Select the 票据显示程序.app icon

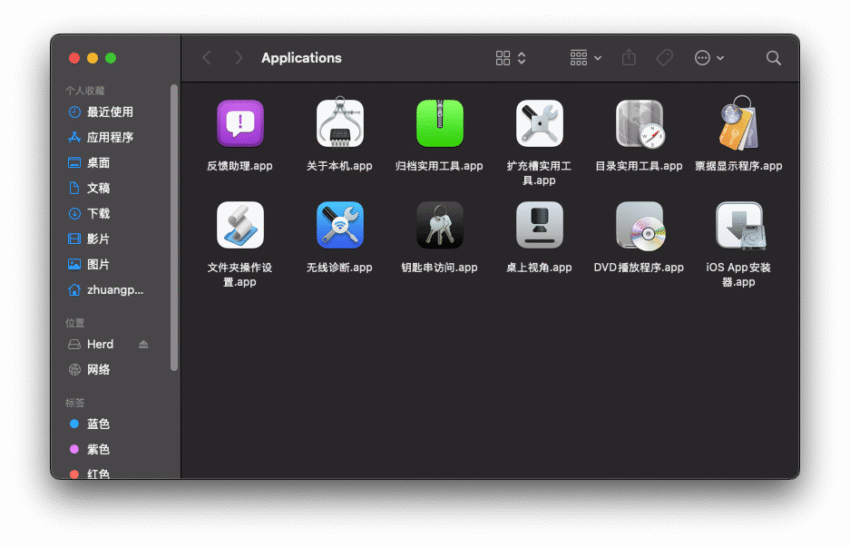coord(739,123)
